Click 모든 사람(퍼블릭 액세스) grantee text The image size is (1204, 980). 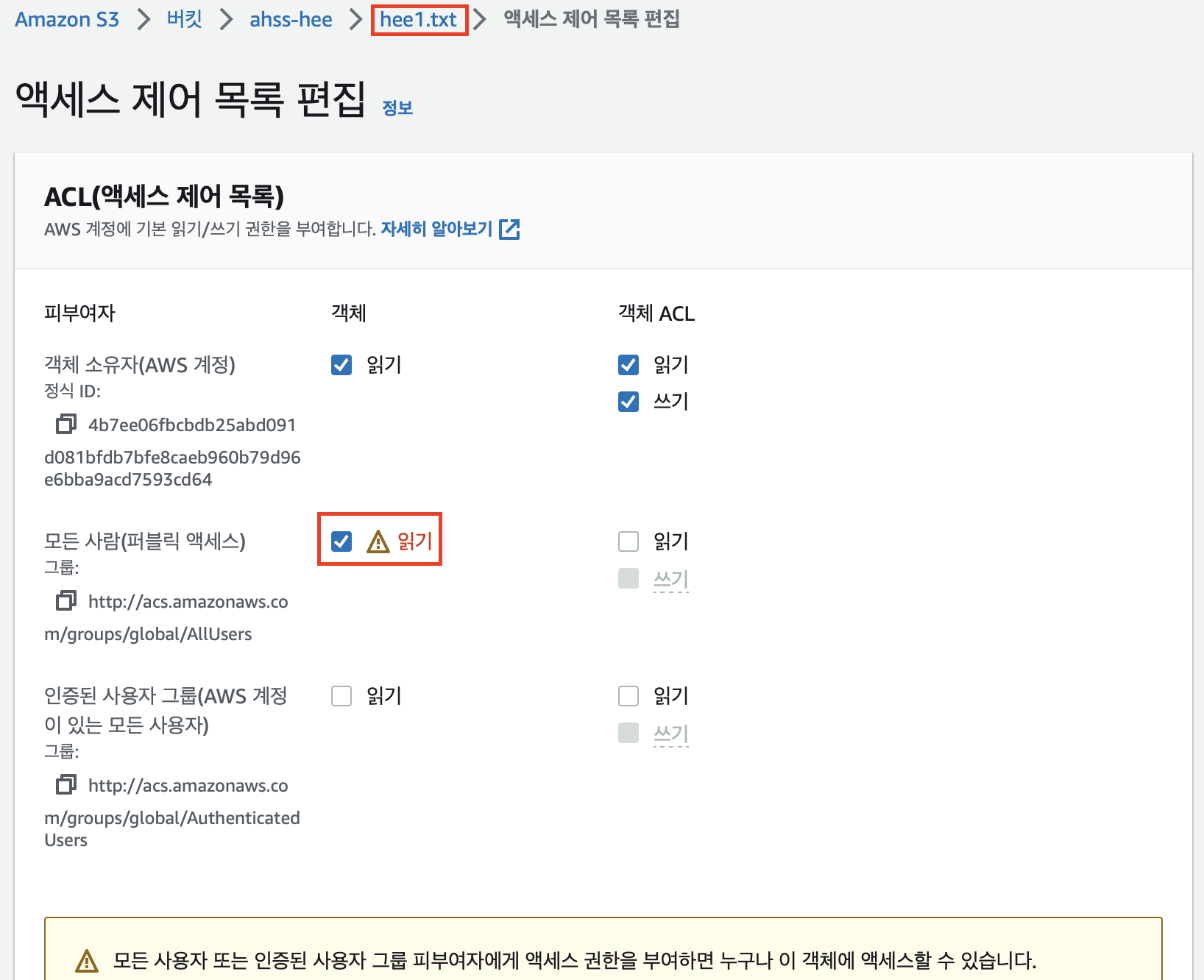[x=145, y=542]
